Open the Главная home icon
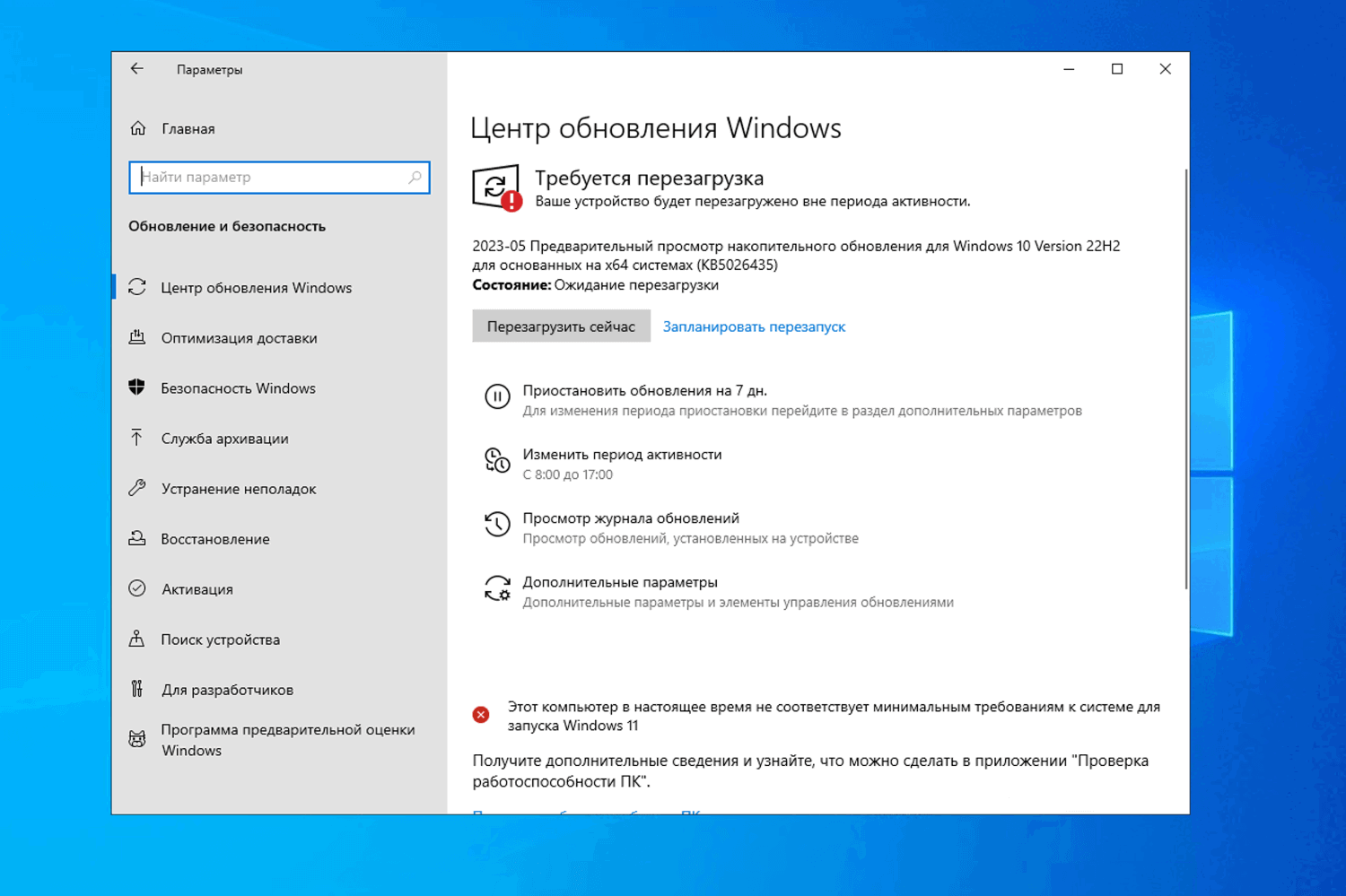The width and height of the screenshot is (1346, 896). tap(138, 128)
